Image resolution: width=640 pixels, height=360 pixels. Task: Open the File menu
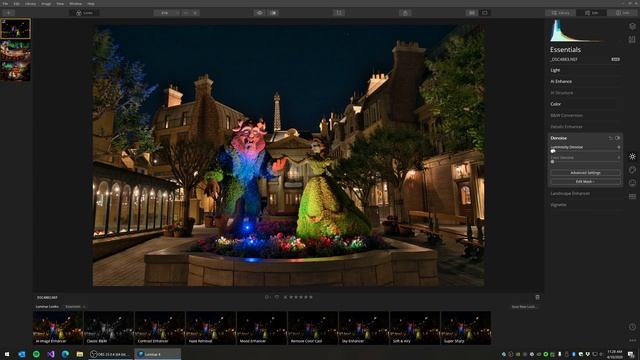[5, 4]
